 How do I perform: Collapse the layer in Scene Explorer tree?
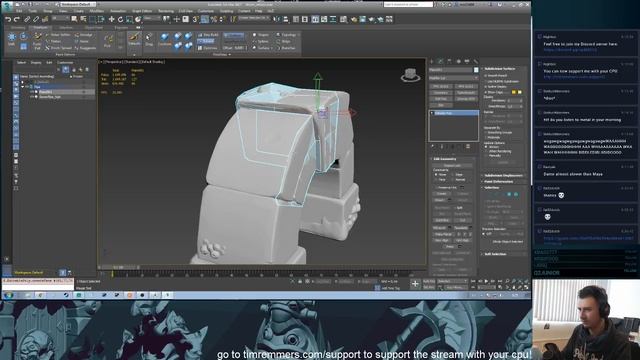[x=23, y=87]
